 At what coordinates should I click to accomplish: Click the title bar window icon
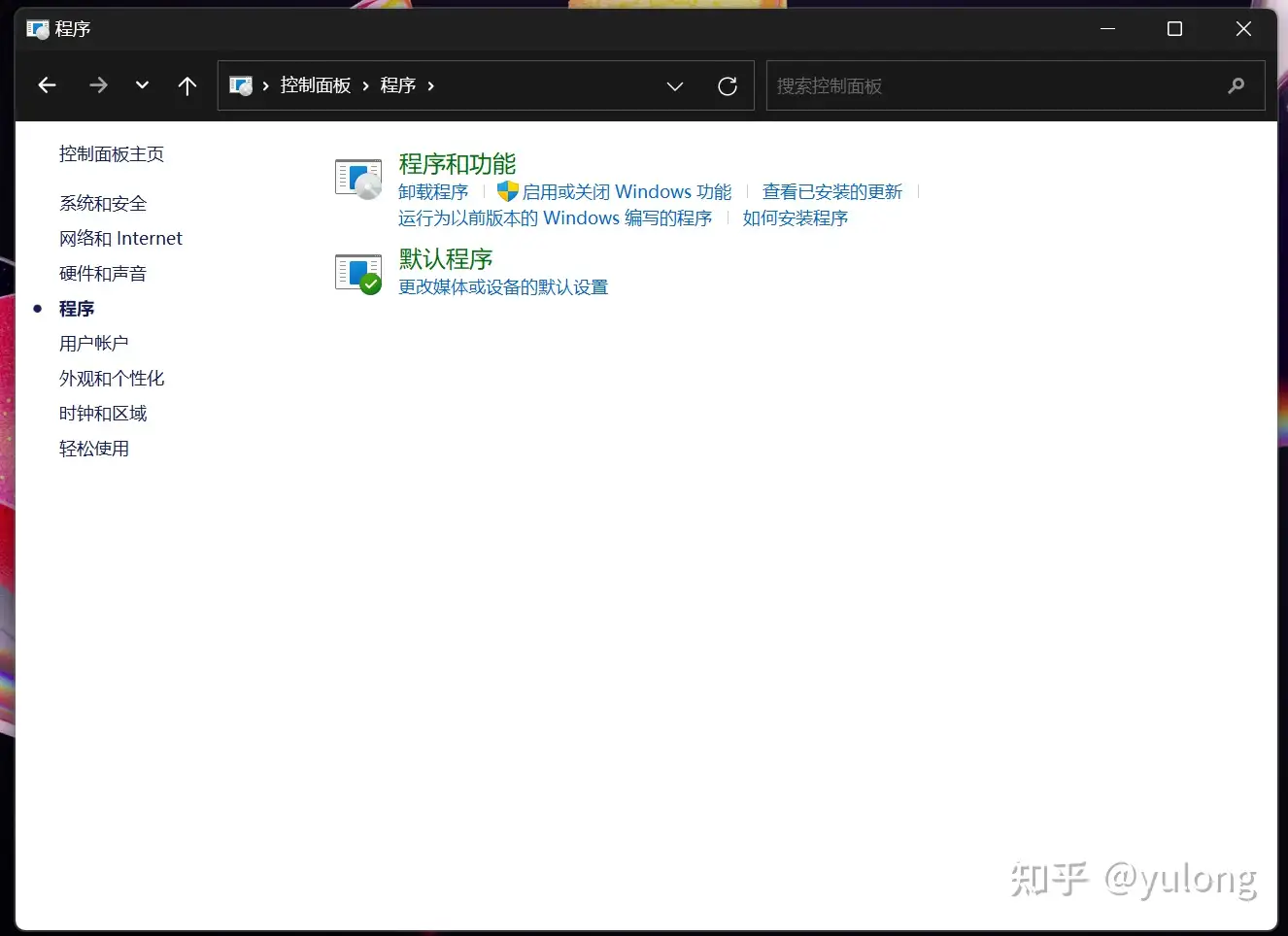38,29
